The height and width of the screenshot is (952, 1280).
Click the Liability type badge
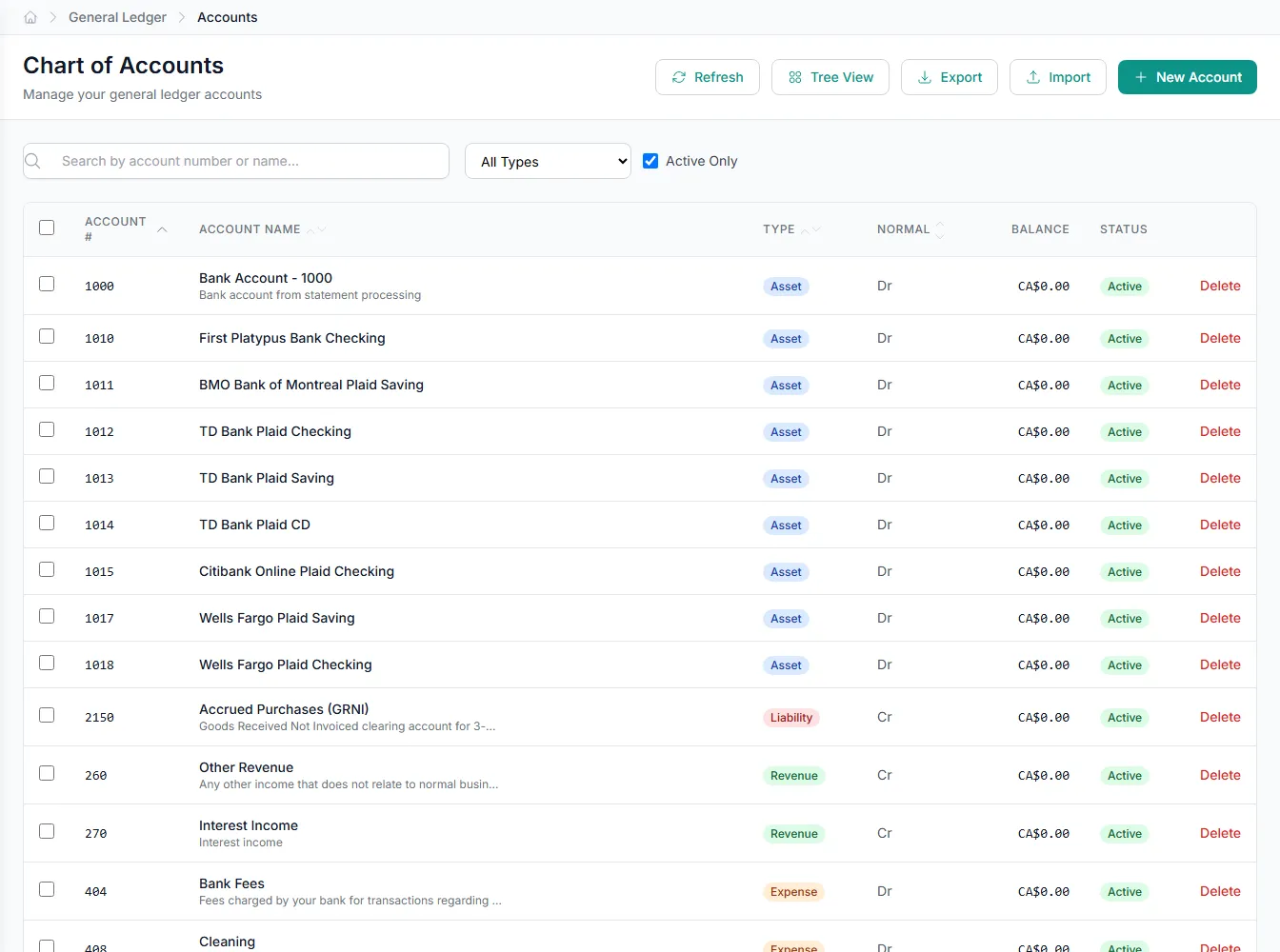tap(791, 718)
